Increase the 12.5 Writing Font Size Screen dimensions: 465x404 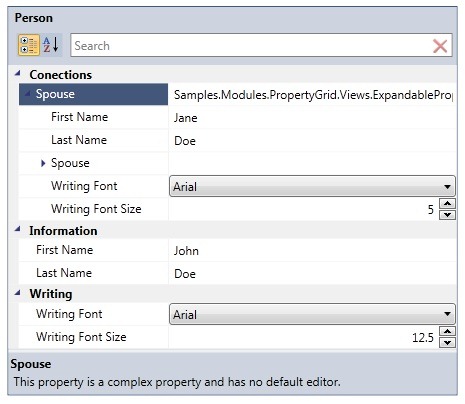coord(447,331)
